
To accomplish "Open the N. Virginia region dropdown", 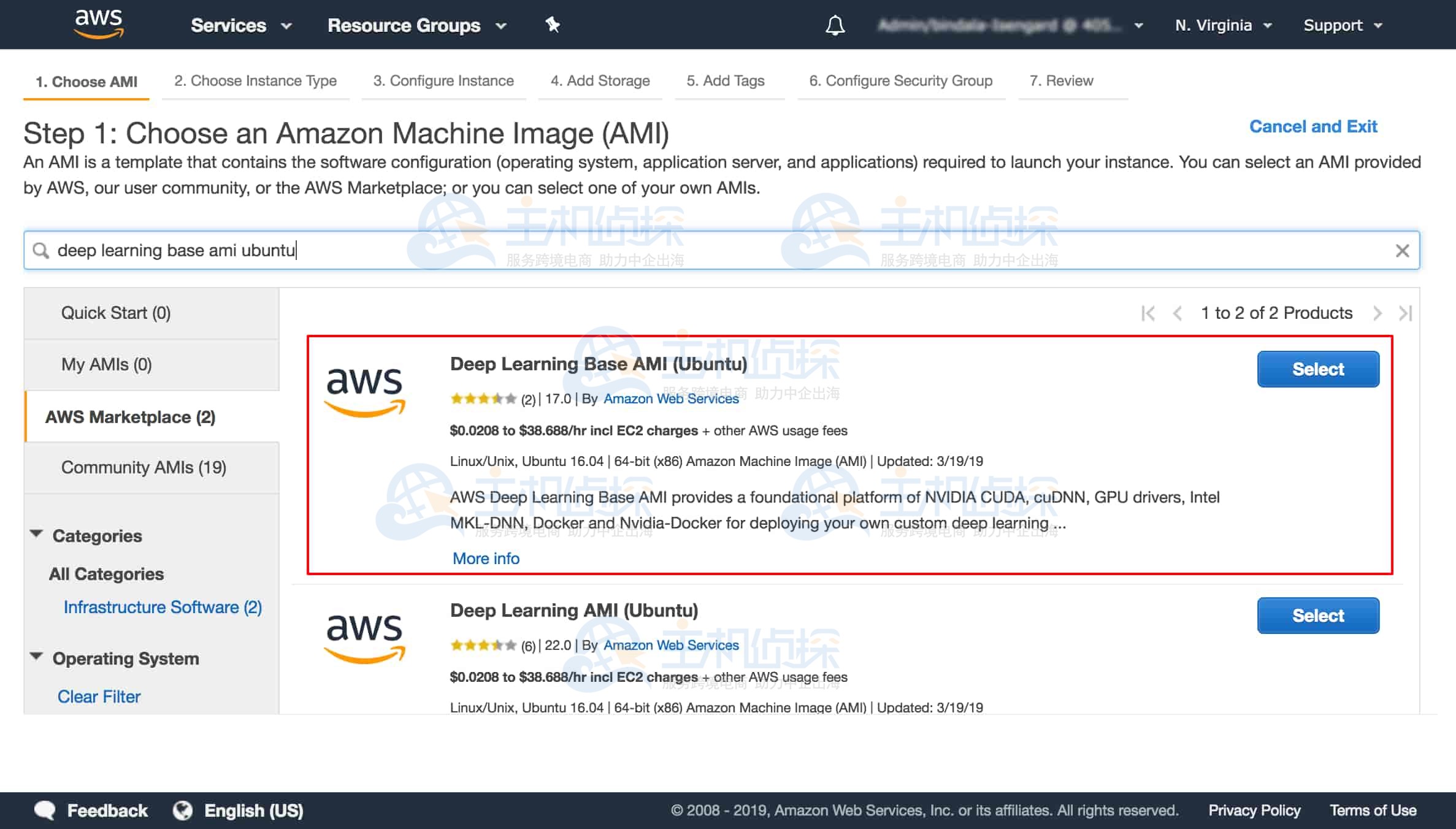I will [1223, 25].
